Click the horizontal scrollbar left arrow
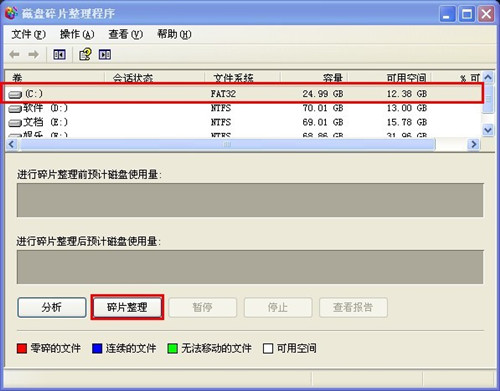500x391 pixels. [x=12, y=145]
